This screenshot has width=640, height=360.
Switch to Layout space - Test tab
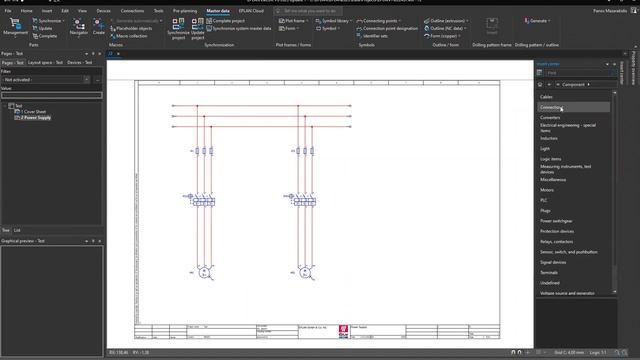coord(45,62)
